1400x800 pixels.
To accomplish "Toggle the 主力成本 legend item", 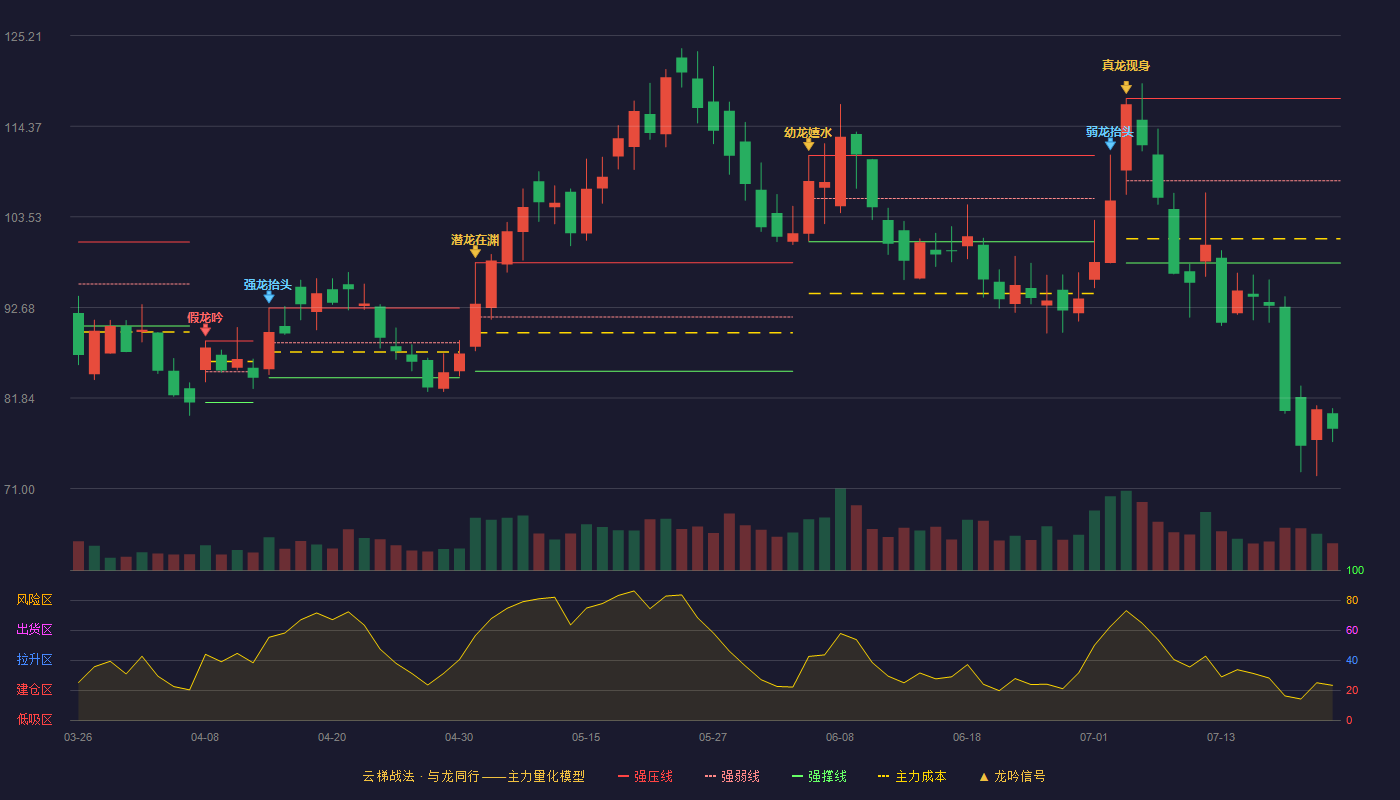I will click(x=912, y=776).
